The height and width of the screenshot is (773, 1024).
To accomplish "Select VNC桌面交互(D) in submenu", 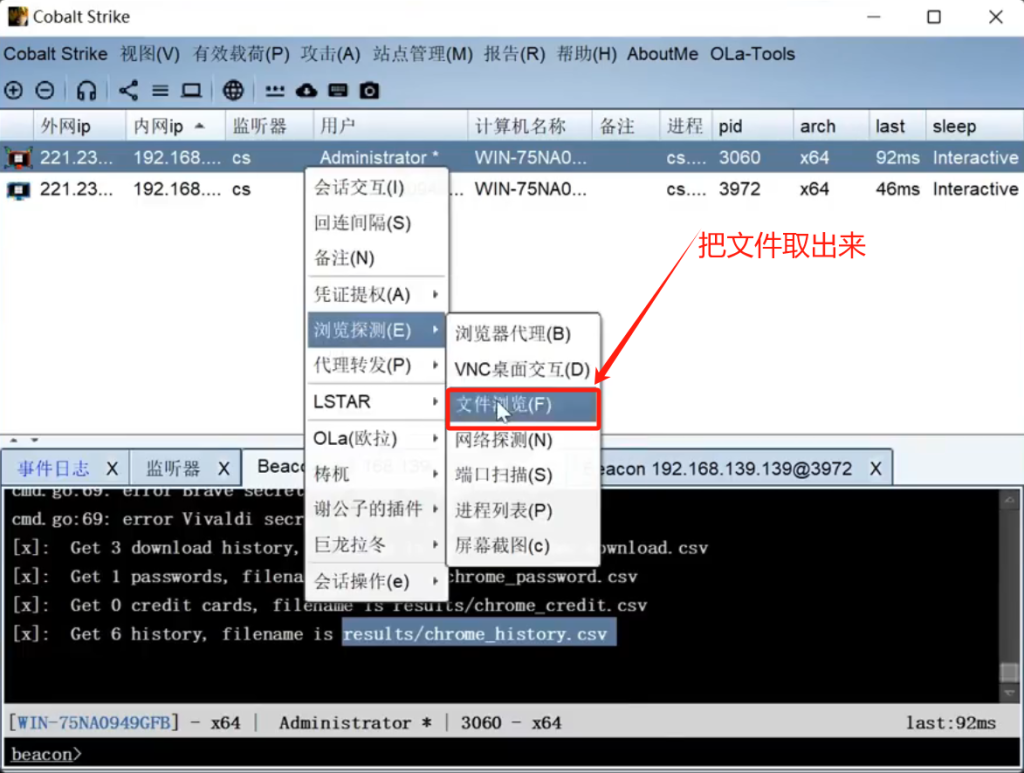I will tap(523, 370).
